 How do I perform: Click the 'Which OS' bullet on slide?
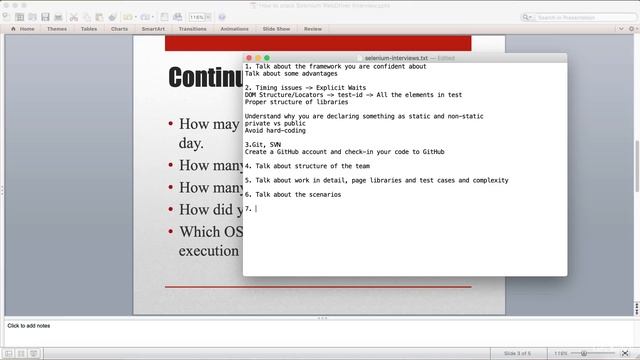tap(211, 232)
